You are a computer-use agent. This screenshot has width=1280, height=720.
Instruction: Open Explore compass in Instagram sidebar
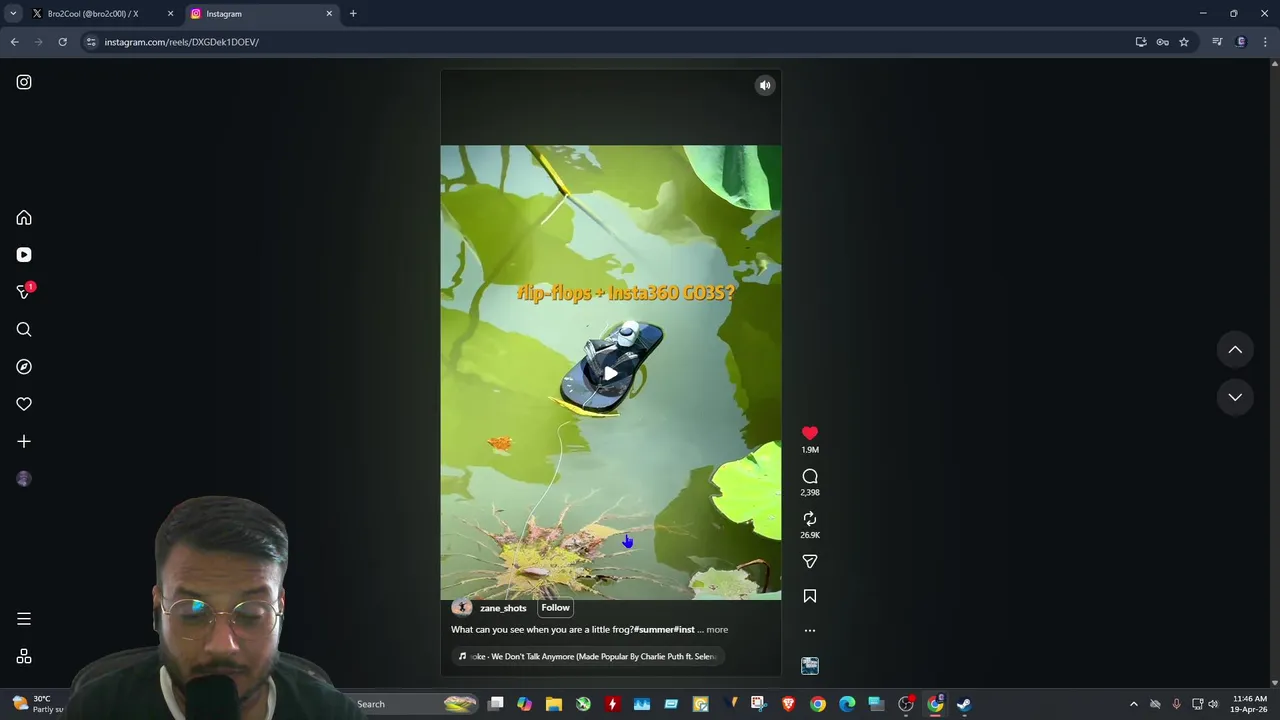[24, 367]
